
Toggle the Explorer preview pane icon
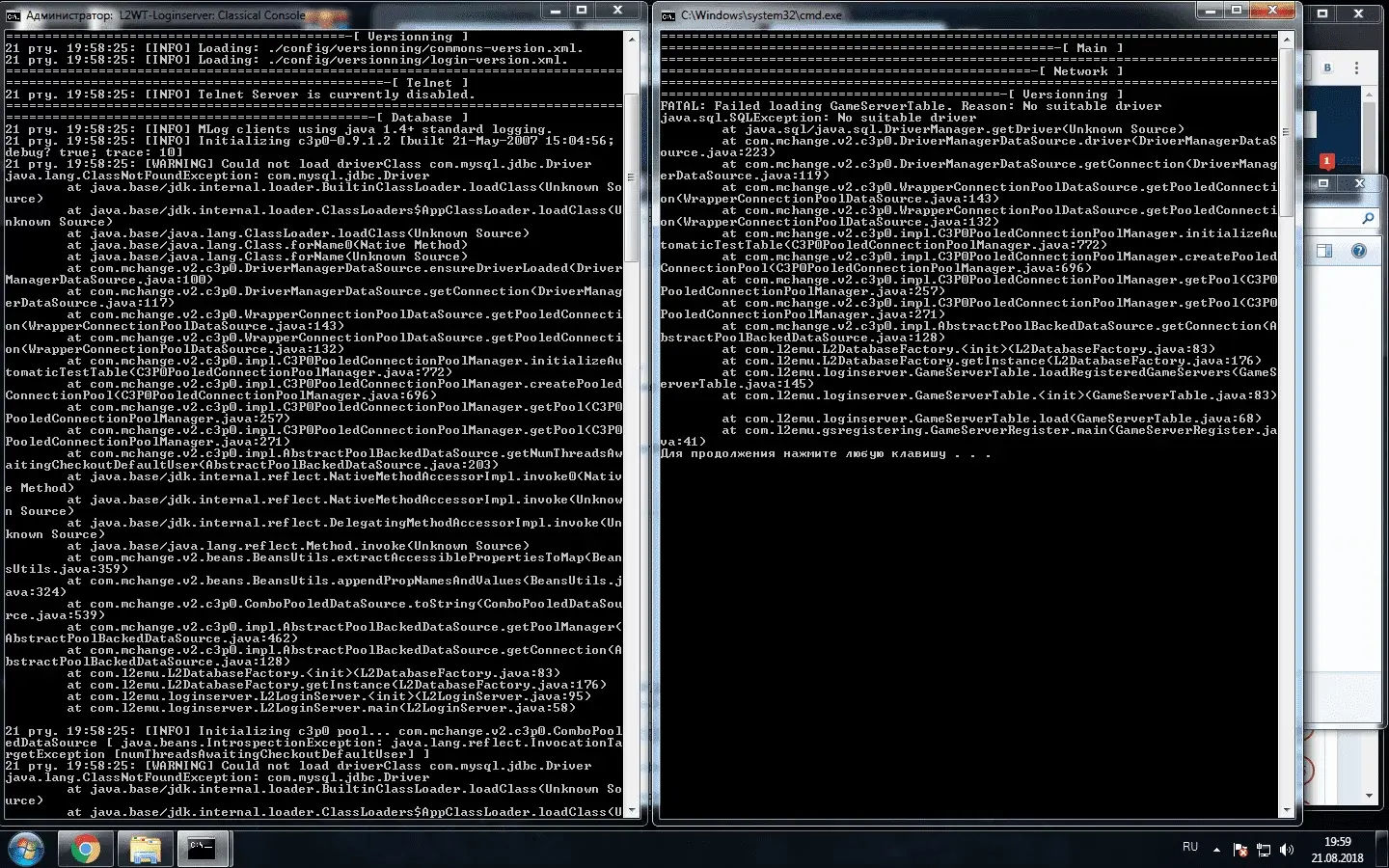click(x=1324, y=251)
